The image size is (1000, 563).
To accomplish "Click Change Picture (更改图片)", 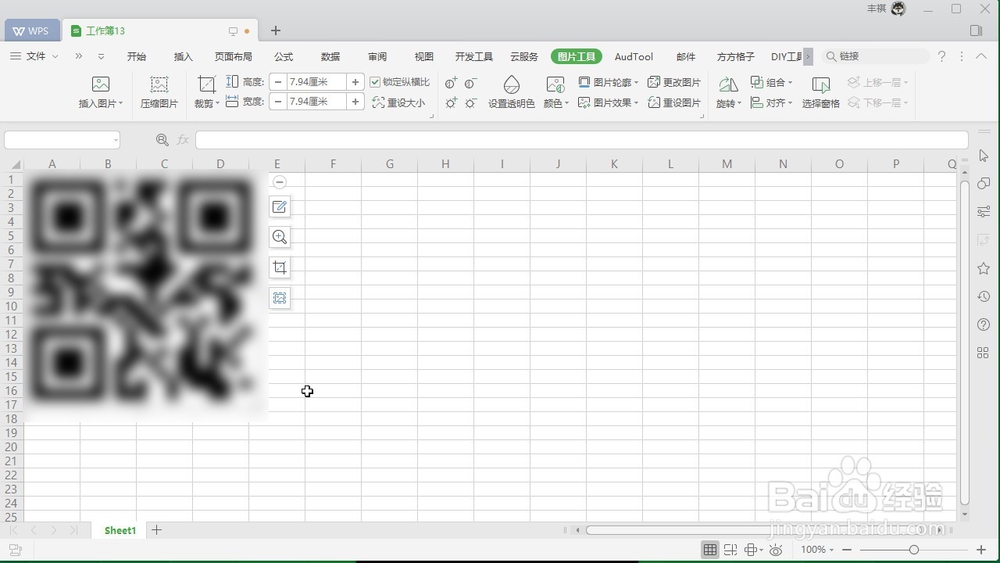I will tap(674, 82).
